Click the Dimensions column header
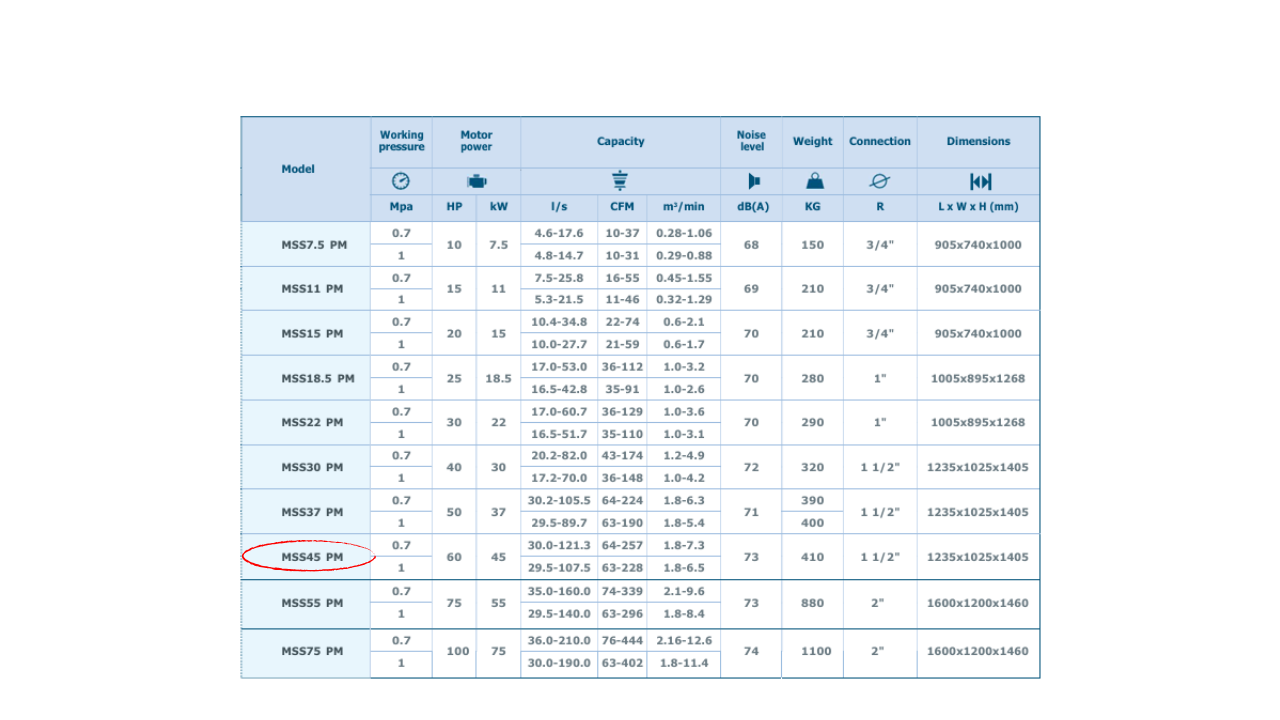The height and width of the screenshot is (720, 1280). pos(978,141)
